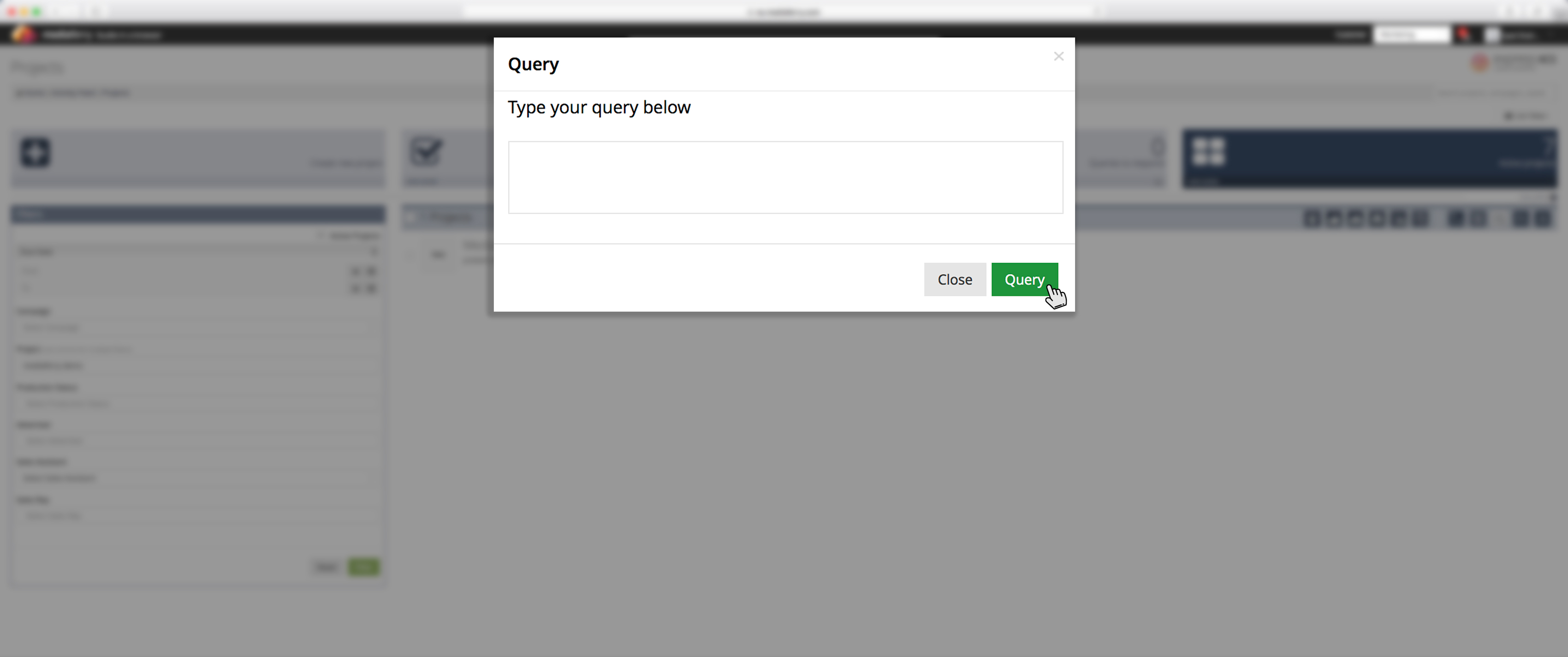This screenshot has height=657, width=1568.
Task: Click the four-squares grid icon
Action: 1208,152
